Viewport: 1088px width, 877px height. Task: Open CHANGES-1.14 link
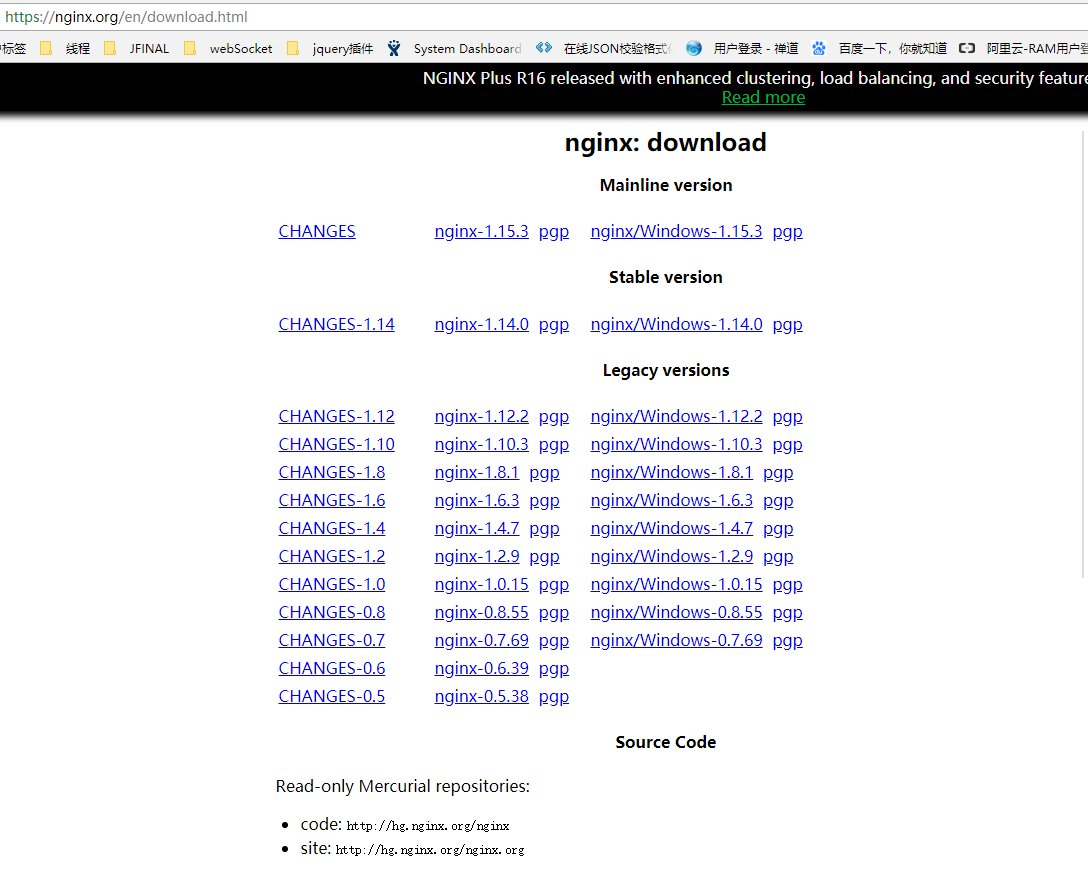point(337,325)
